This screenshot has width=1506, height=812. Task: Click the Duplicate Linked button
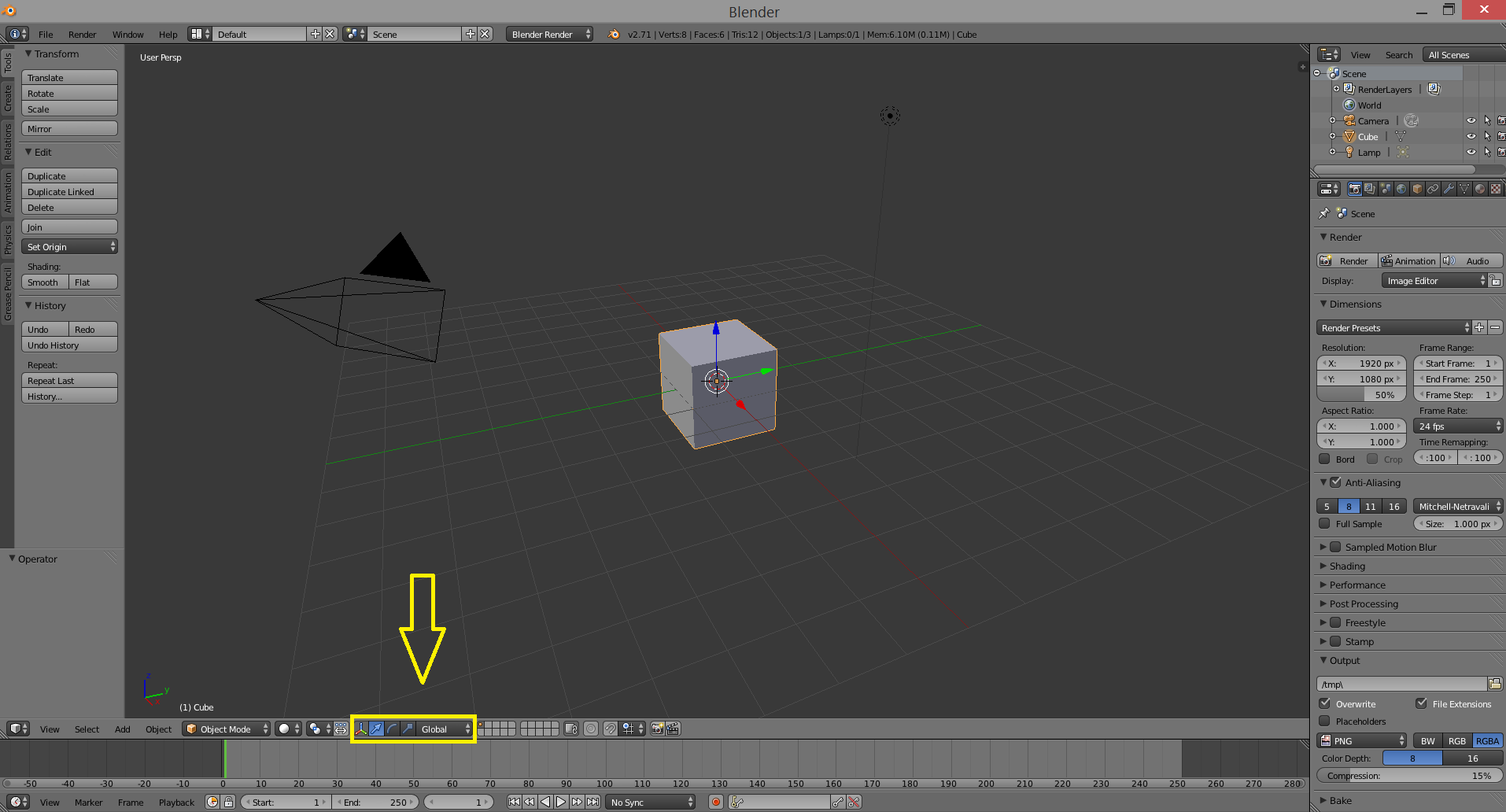pos(69,192)
